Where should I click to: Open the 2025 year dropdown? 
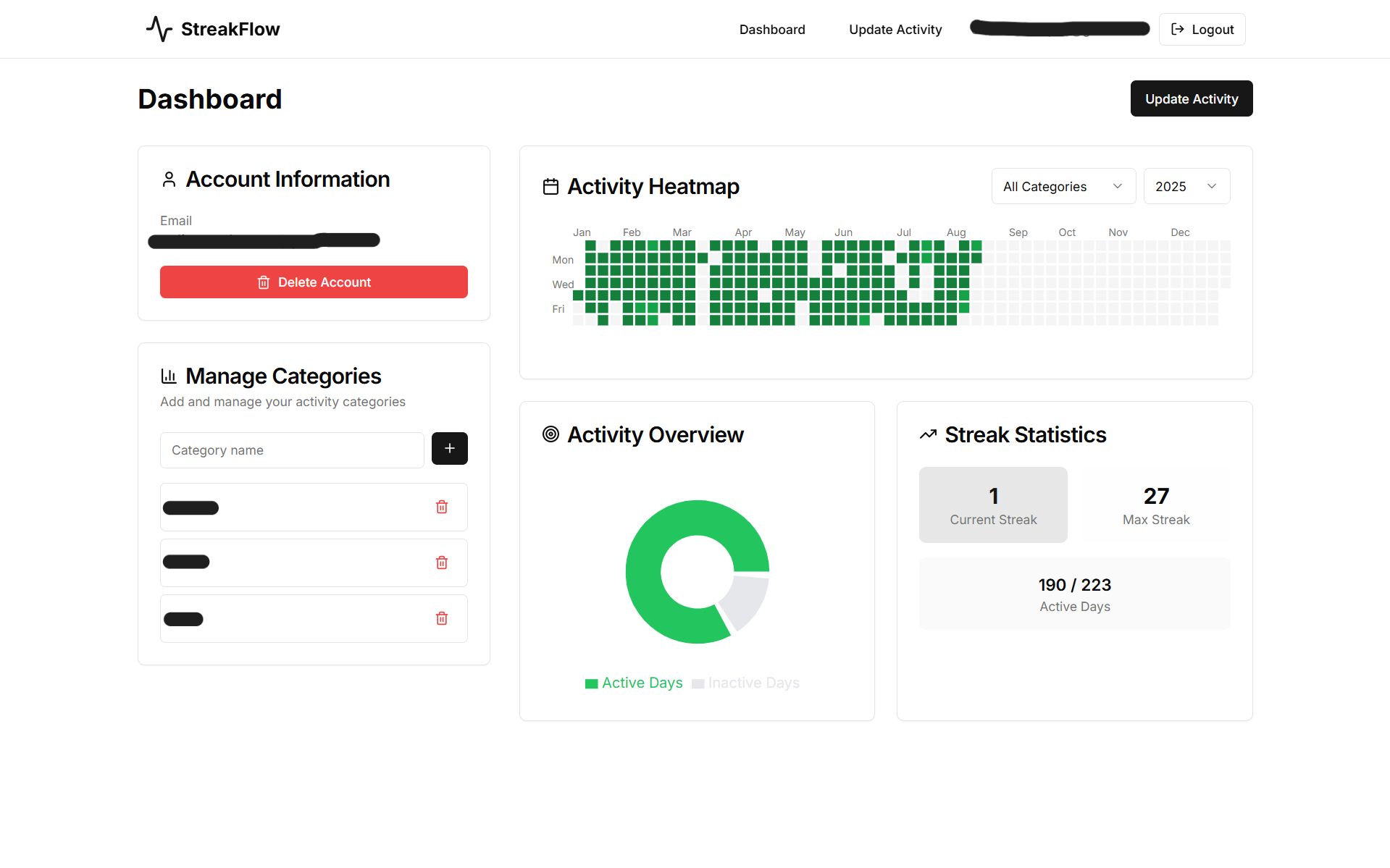[1186, 187]
